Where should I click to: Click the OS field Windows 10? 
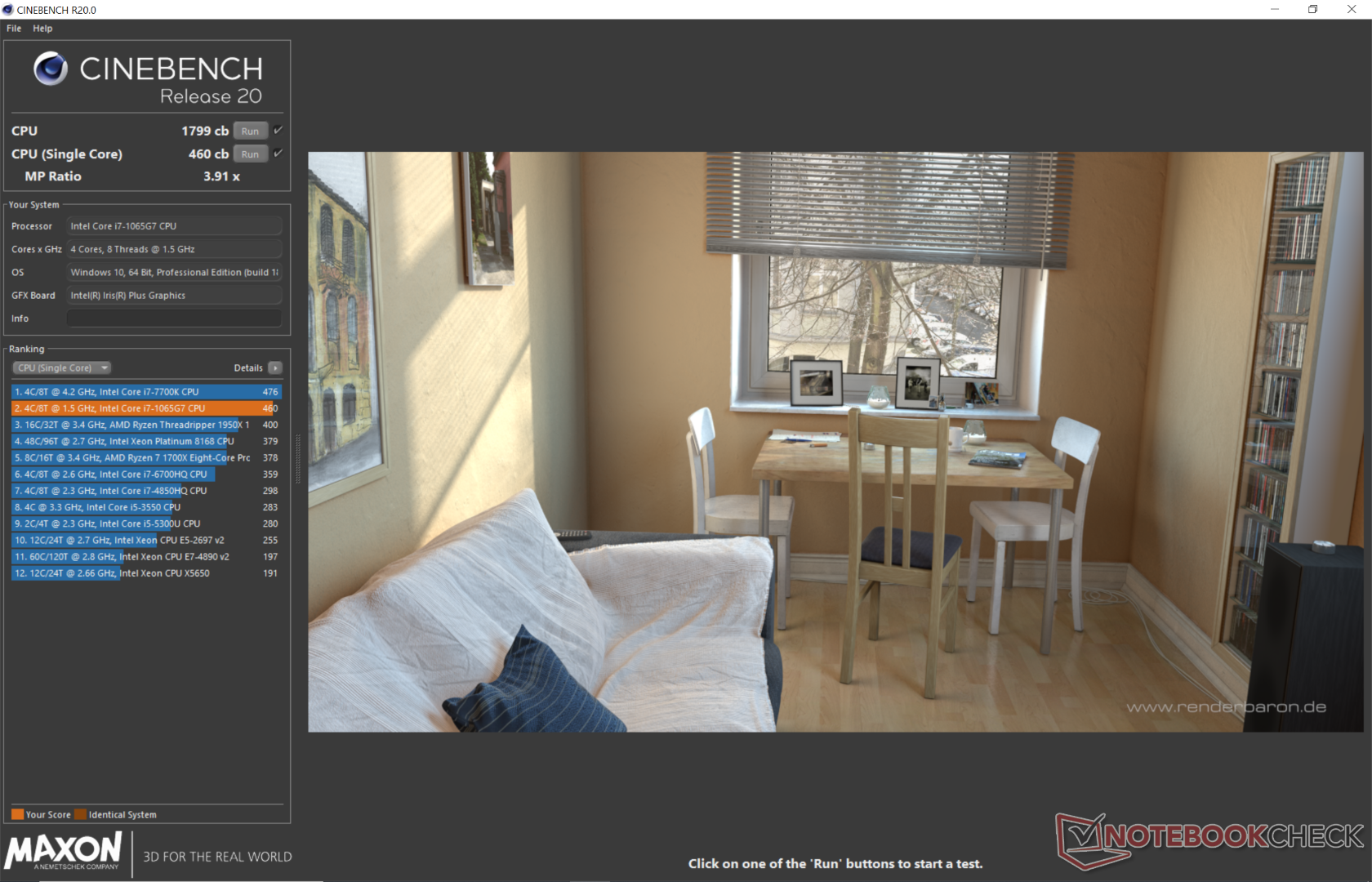(x=174, y=272)
